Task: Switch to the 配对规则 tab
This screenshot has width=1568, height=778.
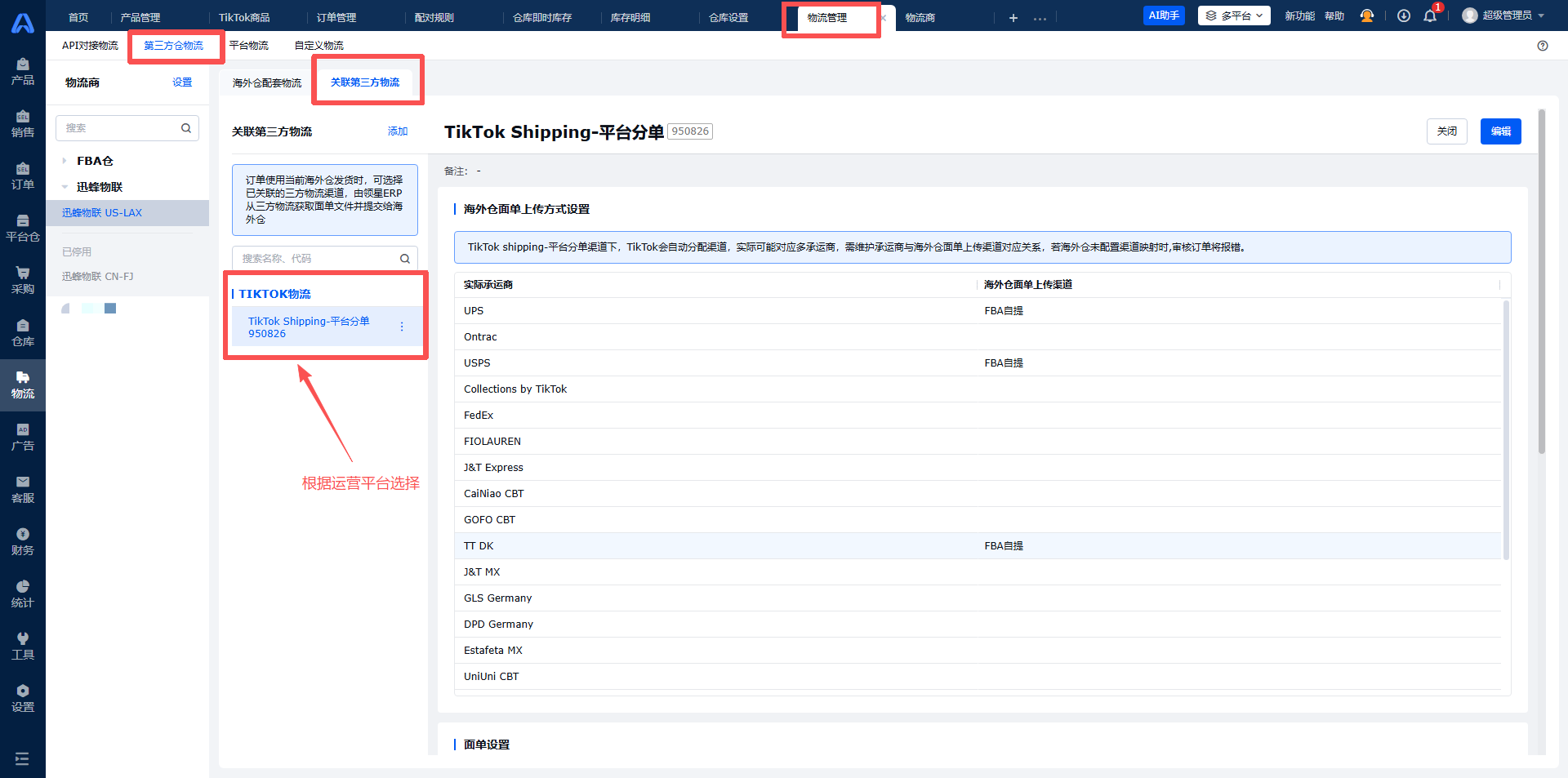Action: (434, 18)
